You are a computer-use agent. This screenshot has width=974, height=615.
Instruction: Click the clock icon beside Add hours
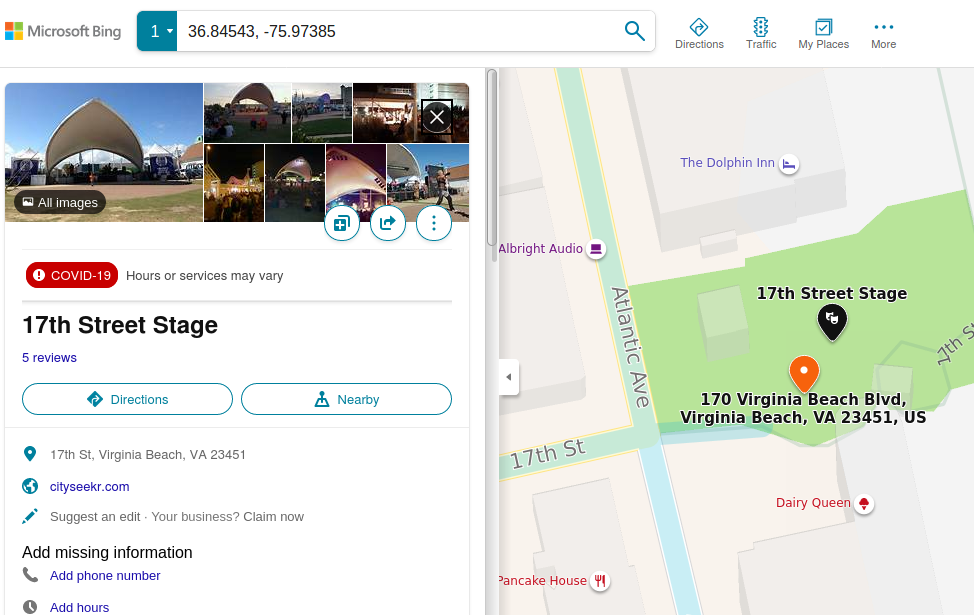tap(30, 607)
